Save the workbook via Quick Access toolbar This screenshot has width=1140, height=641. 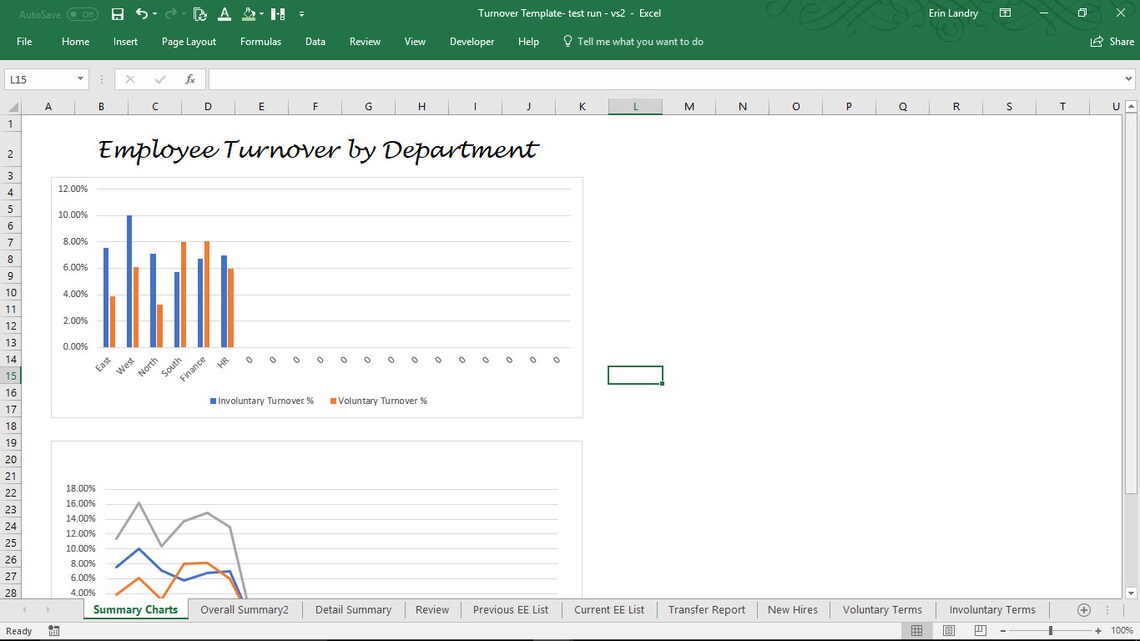[x=117, y=13]
